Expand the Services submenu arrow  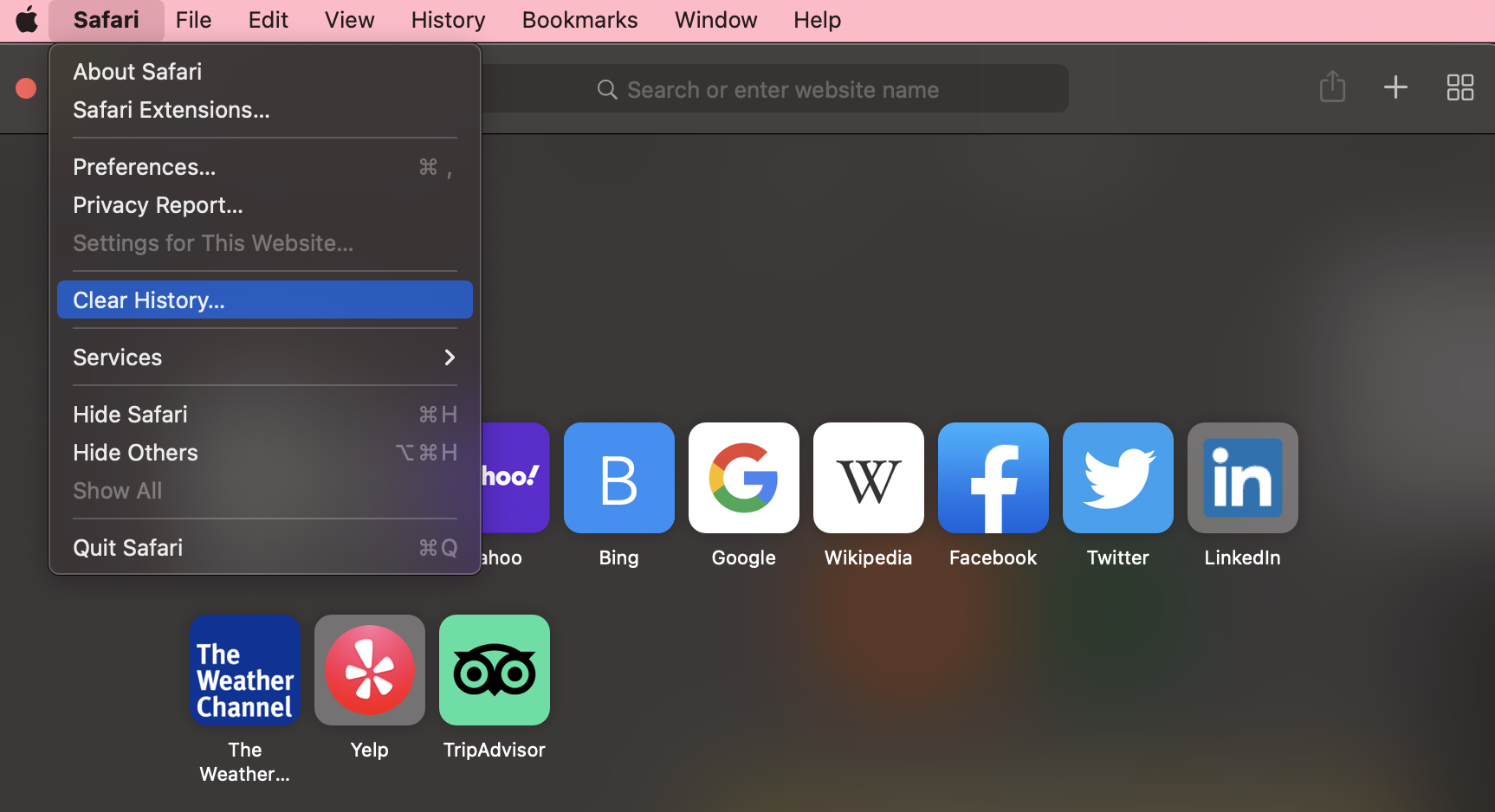pyautogui.click(x=450, y=358)
